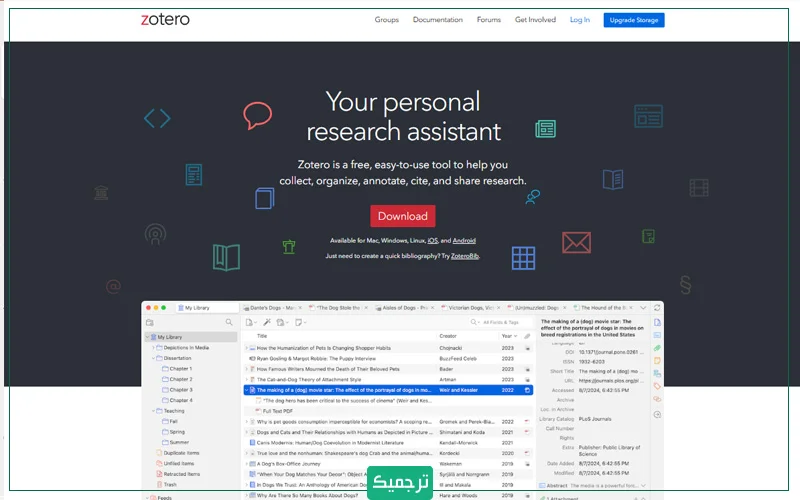
Task: Open the tab list dropdown chevron
Action: [x=643, y=308]
